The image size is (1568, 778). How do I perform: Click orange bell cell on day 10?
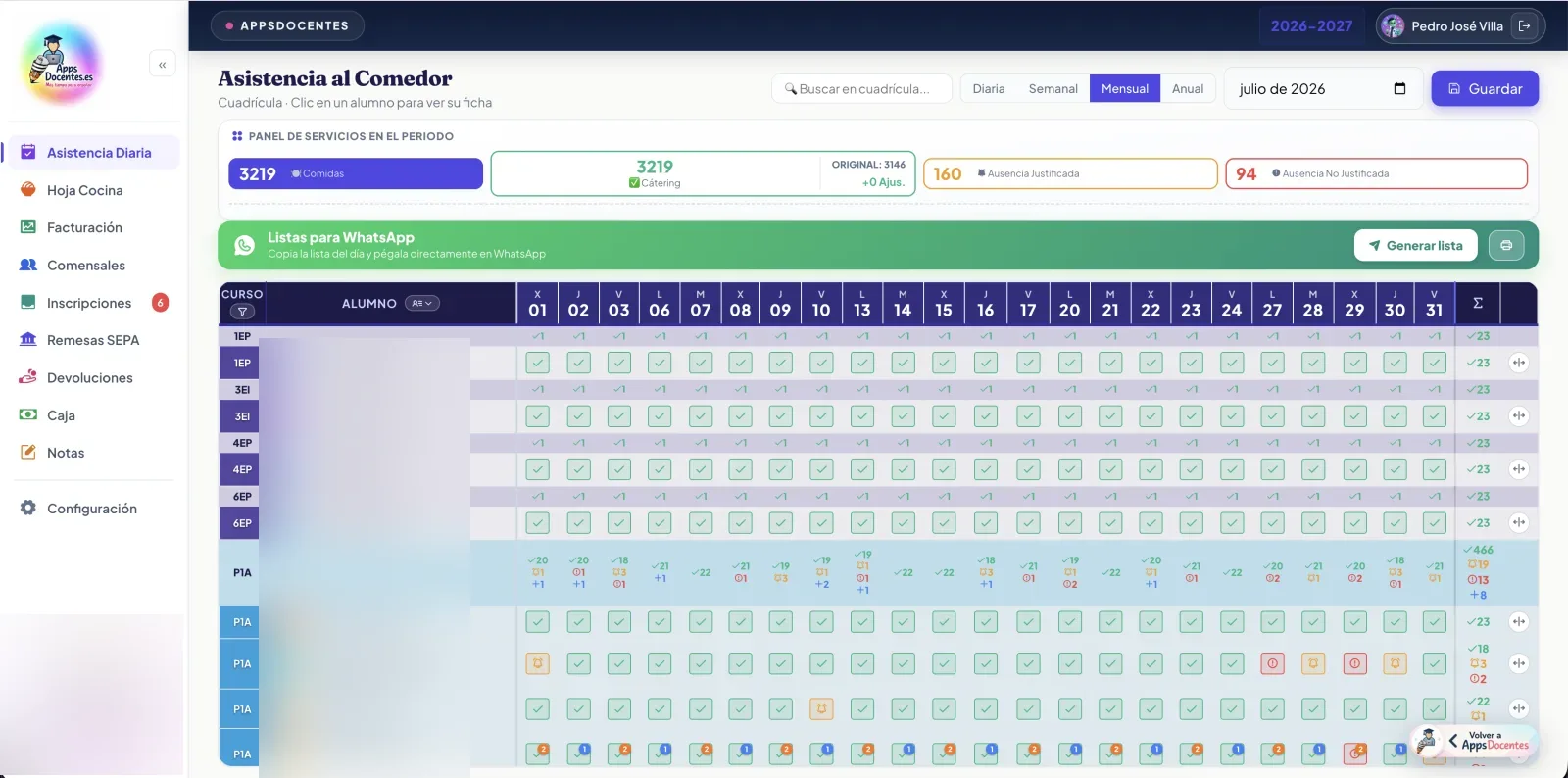(x=821, y=708)
